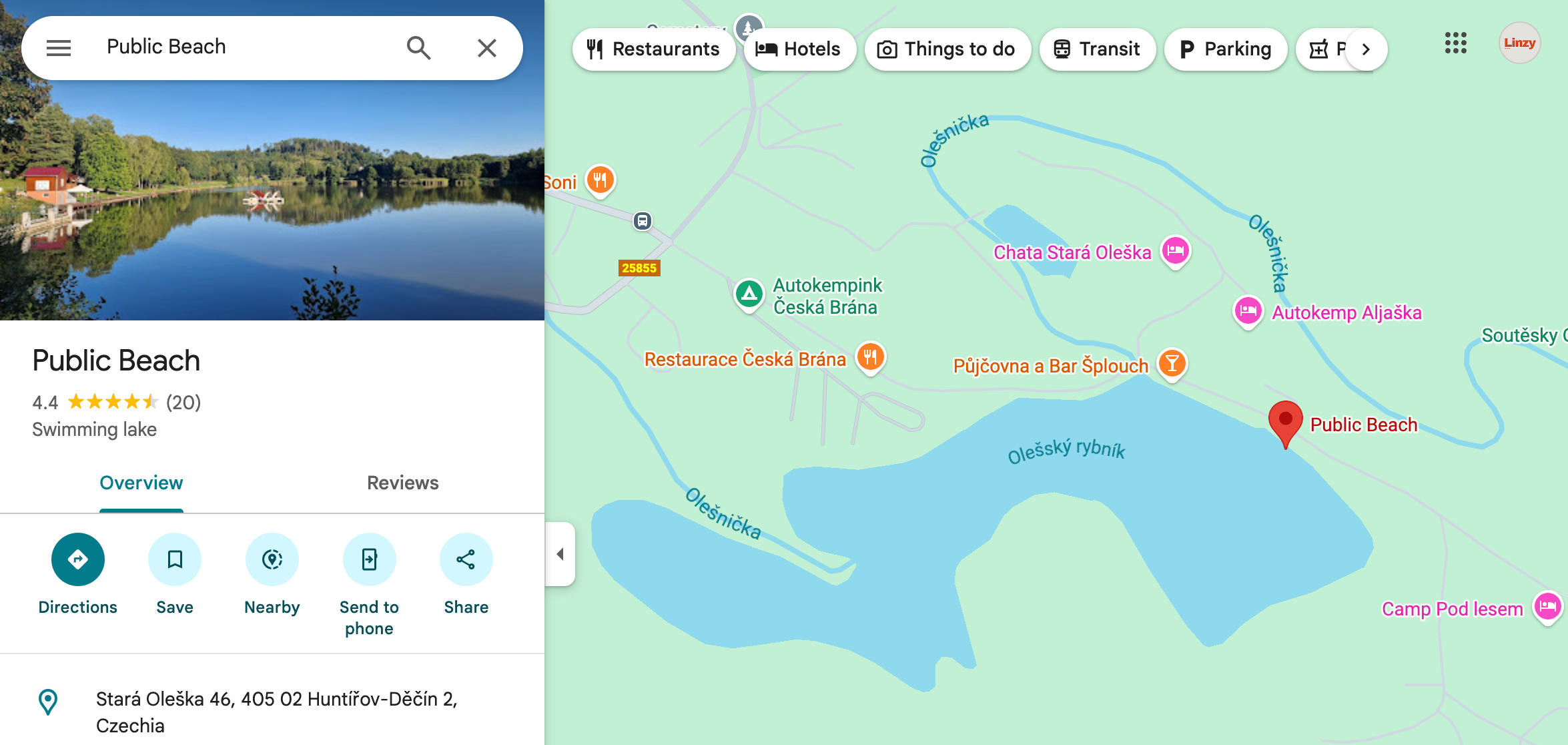Show Hotels on the map
The image size is (1568, 745).
click(x=799, y=49)
